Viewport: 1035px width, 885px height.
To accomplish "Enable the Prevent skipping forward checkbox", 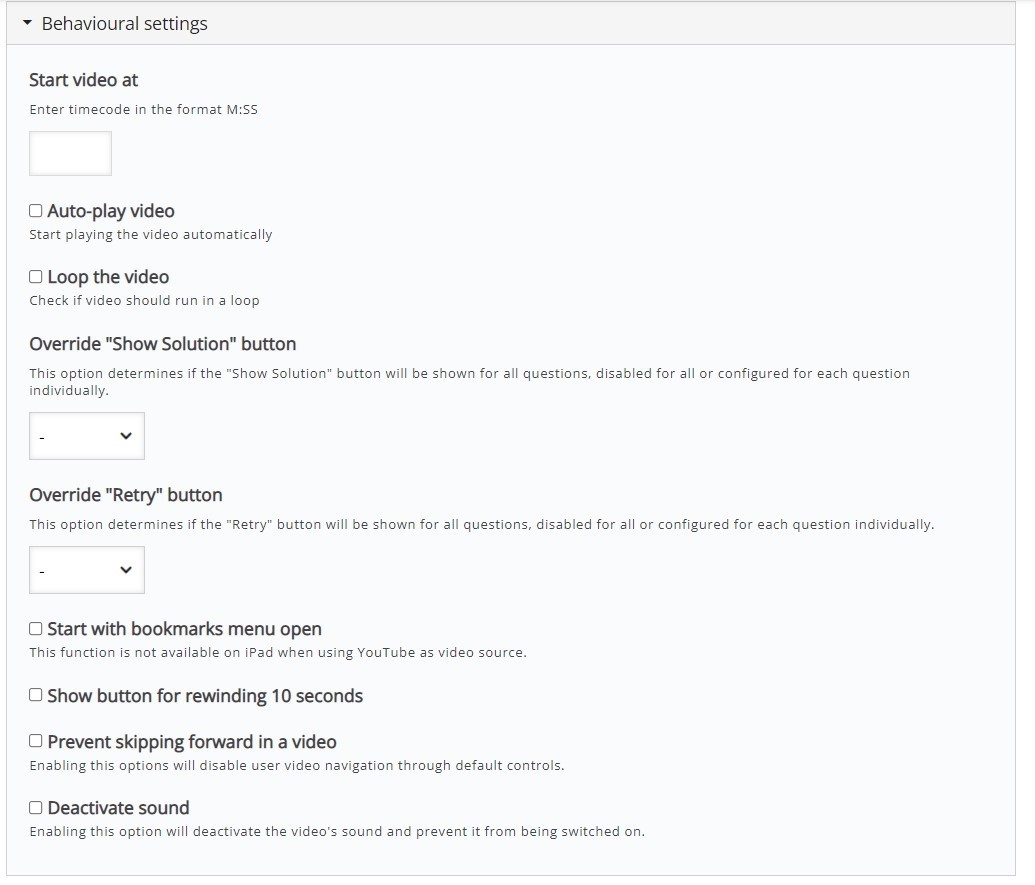I will coord(36,741).
